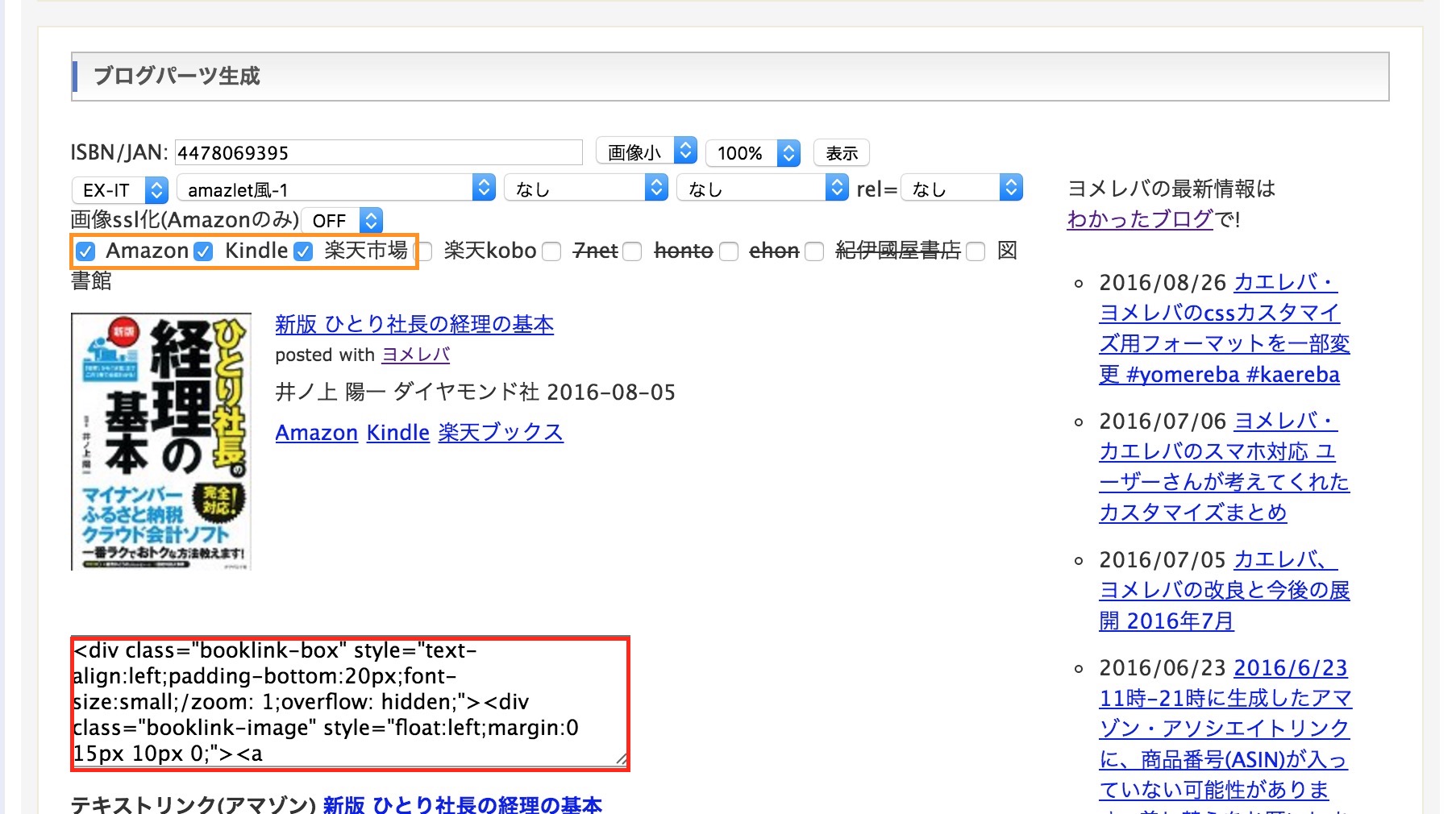Image resolution: width=1456 pixels, height=814 pixels.
Task: Click the book cover thumbnail
Action: click(161, 442)
